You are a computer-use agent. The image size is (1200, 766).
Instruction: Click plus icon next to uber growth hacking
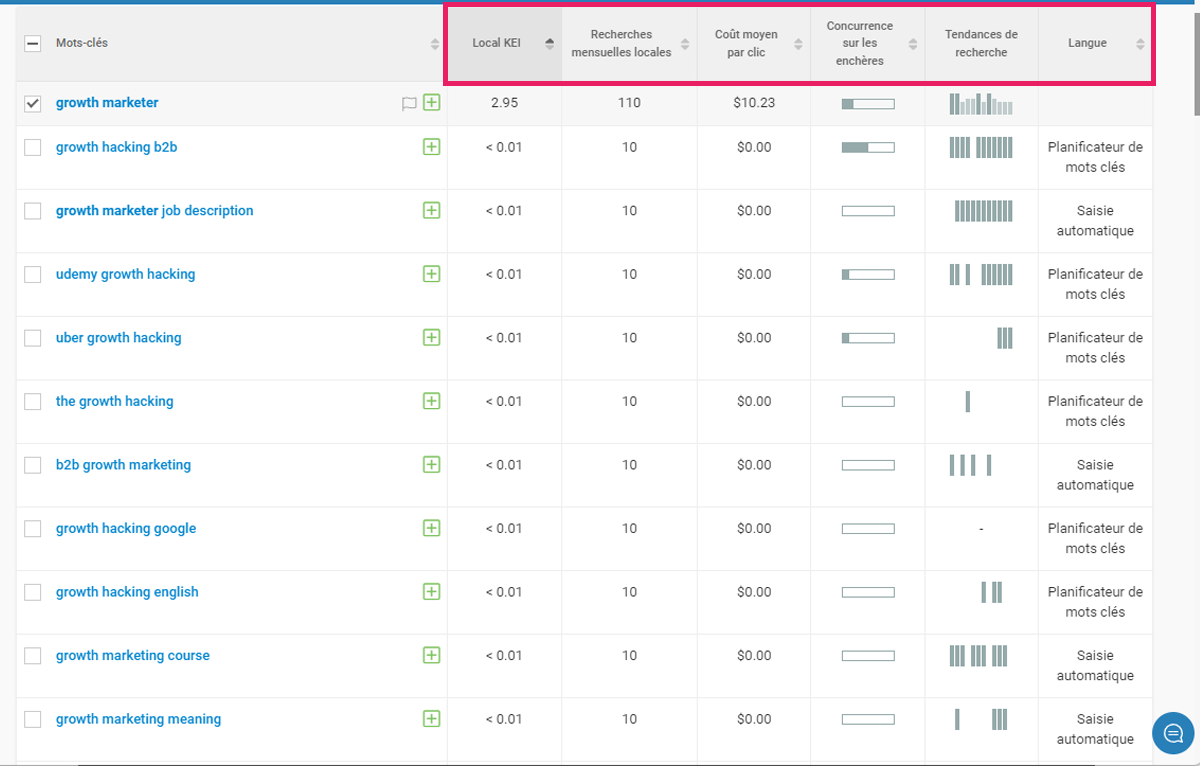coord(431,338)
